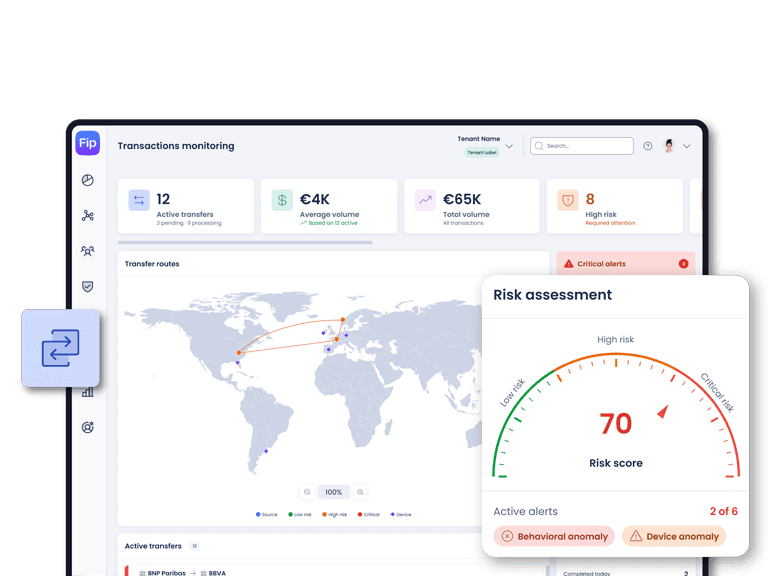768x576 pixels.
Task: Open the Tenant Name dropdown chevron
Action: click(509, 146)
